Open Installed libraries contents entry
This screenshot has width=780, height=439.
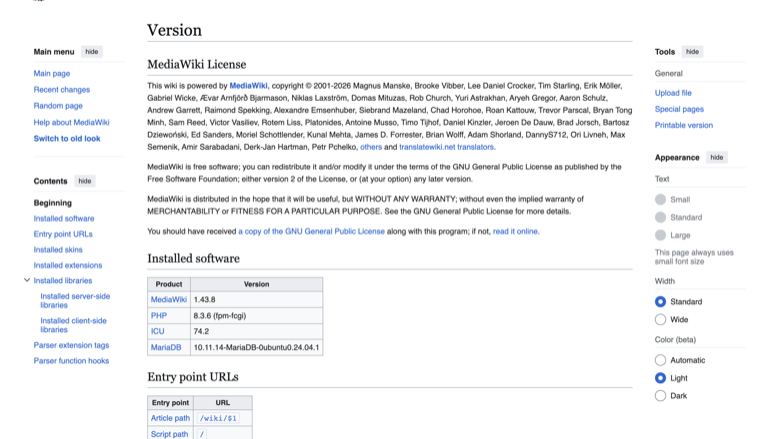coord(63,281)
